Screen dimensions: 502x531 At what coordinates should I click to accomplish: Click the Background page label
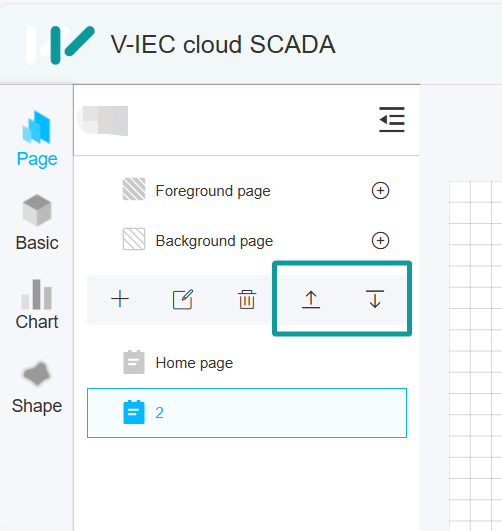(x=214, y=241)
